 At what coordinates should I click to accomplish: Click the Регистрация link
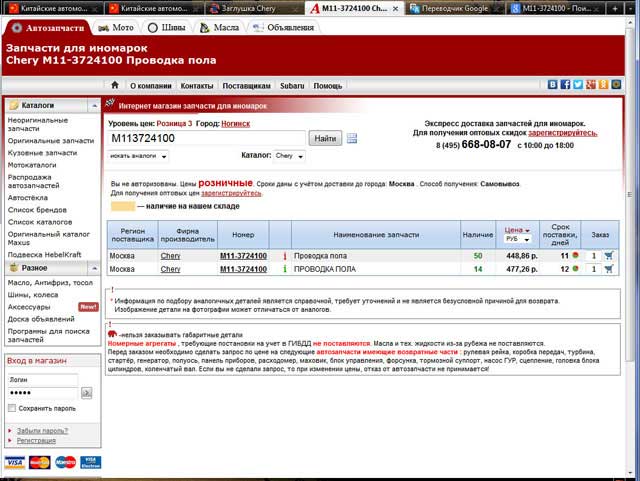coord(36,440)
